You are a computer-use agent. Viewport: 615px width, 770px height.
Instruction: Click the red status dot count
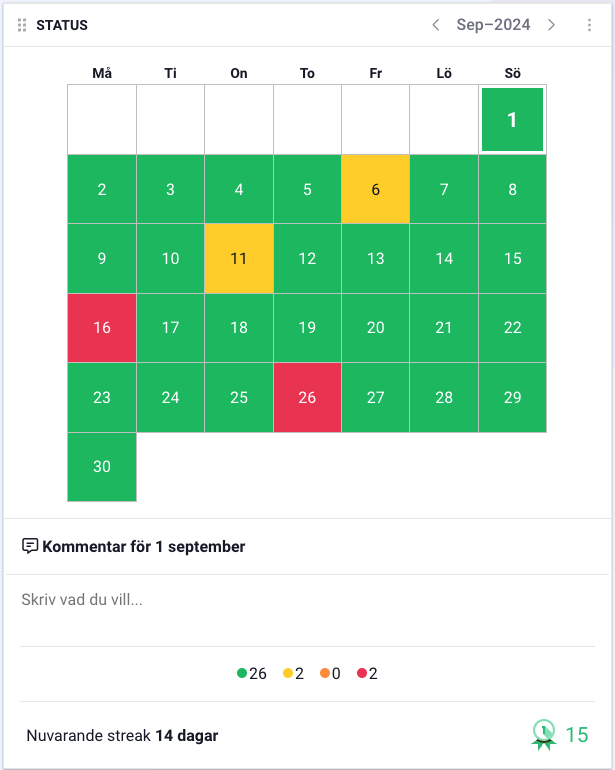(362, 673)
